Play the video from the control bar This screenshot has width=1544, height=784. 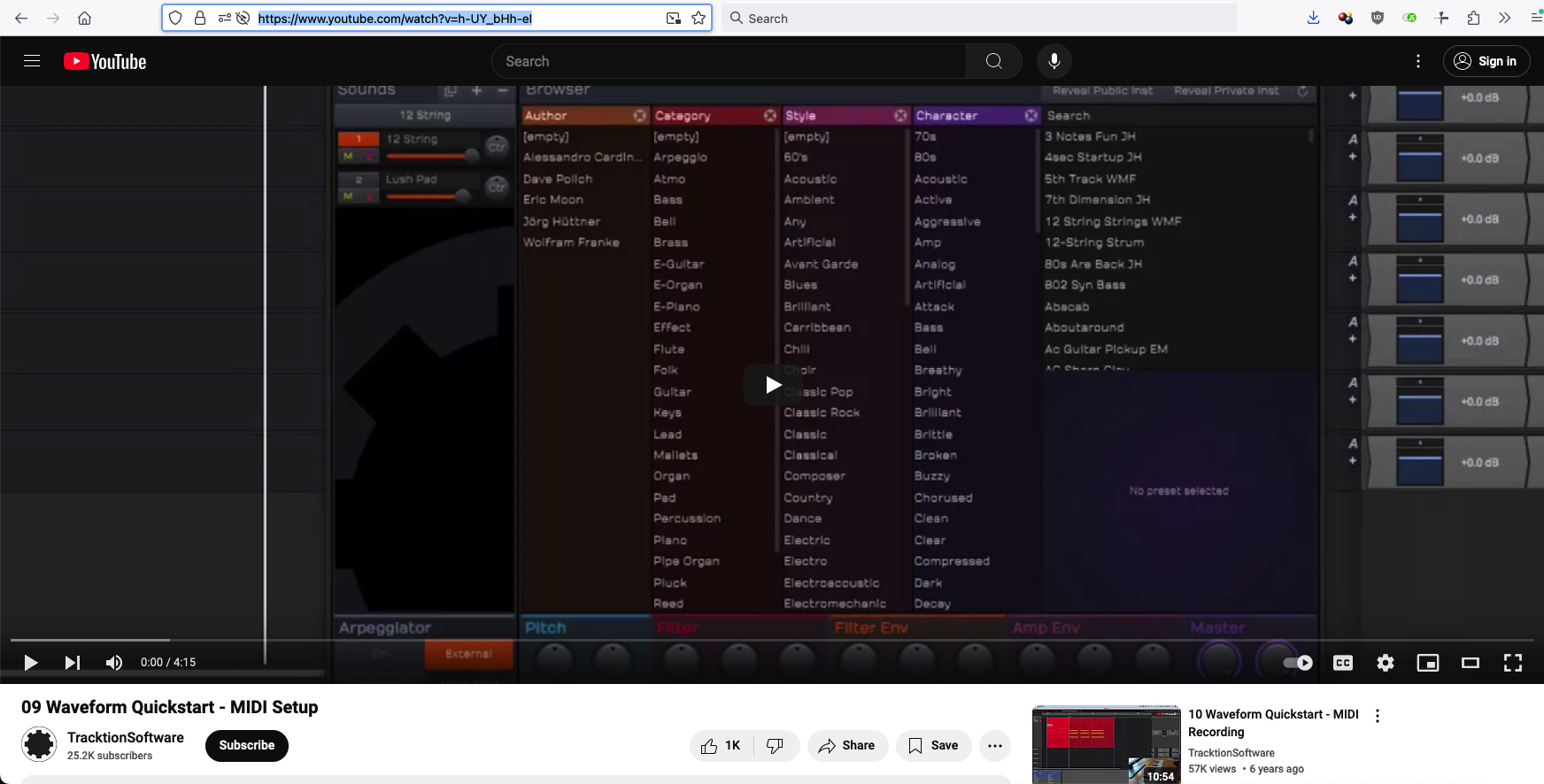tap(30, 662)
